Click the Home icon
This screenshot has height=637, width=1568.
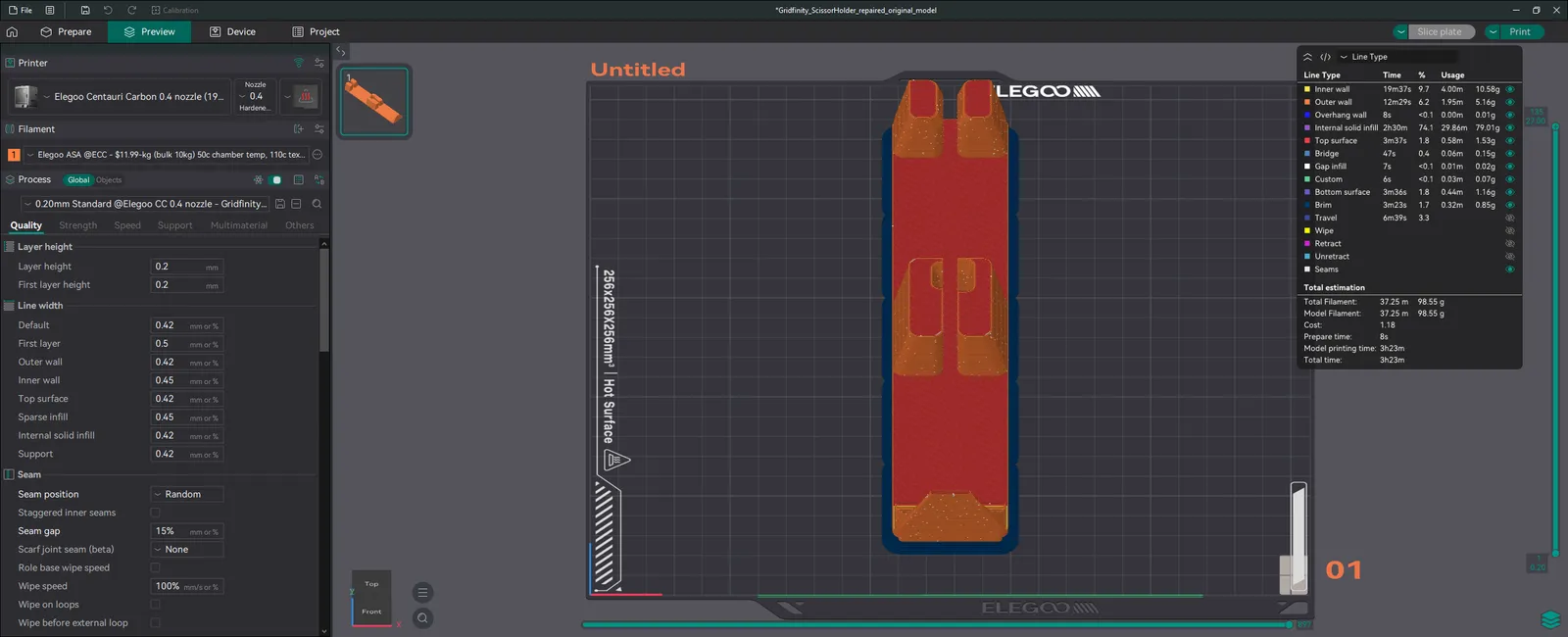coord(12,31)
